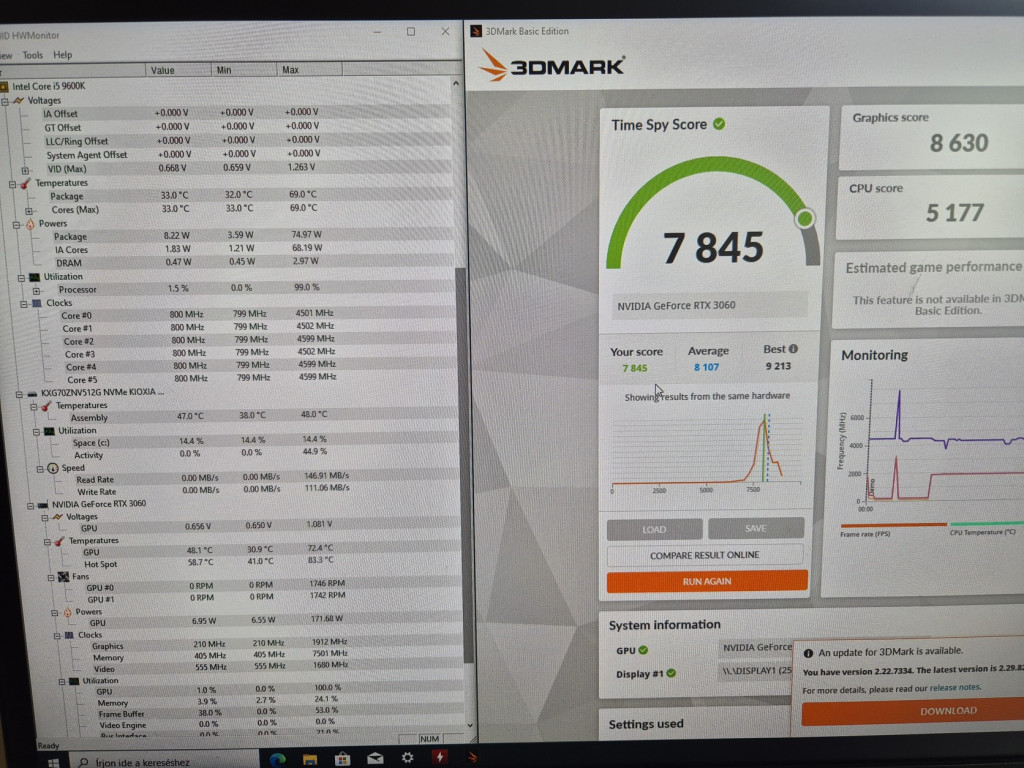Click the gauge icon beside Speed
The height and width of the screenshot is (768, 1024).
tap(53, 468)
